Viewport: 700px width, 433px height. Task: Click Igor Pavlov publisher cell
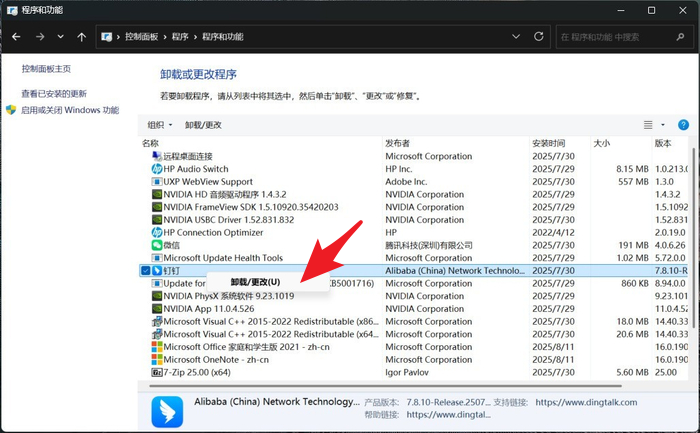click(x=407, y=372)
